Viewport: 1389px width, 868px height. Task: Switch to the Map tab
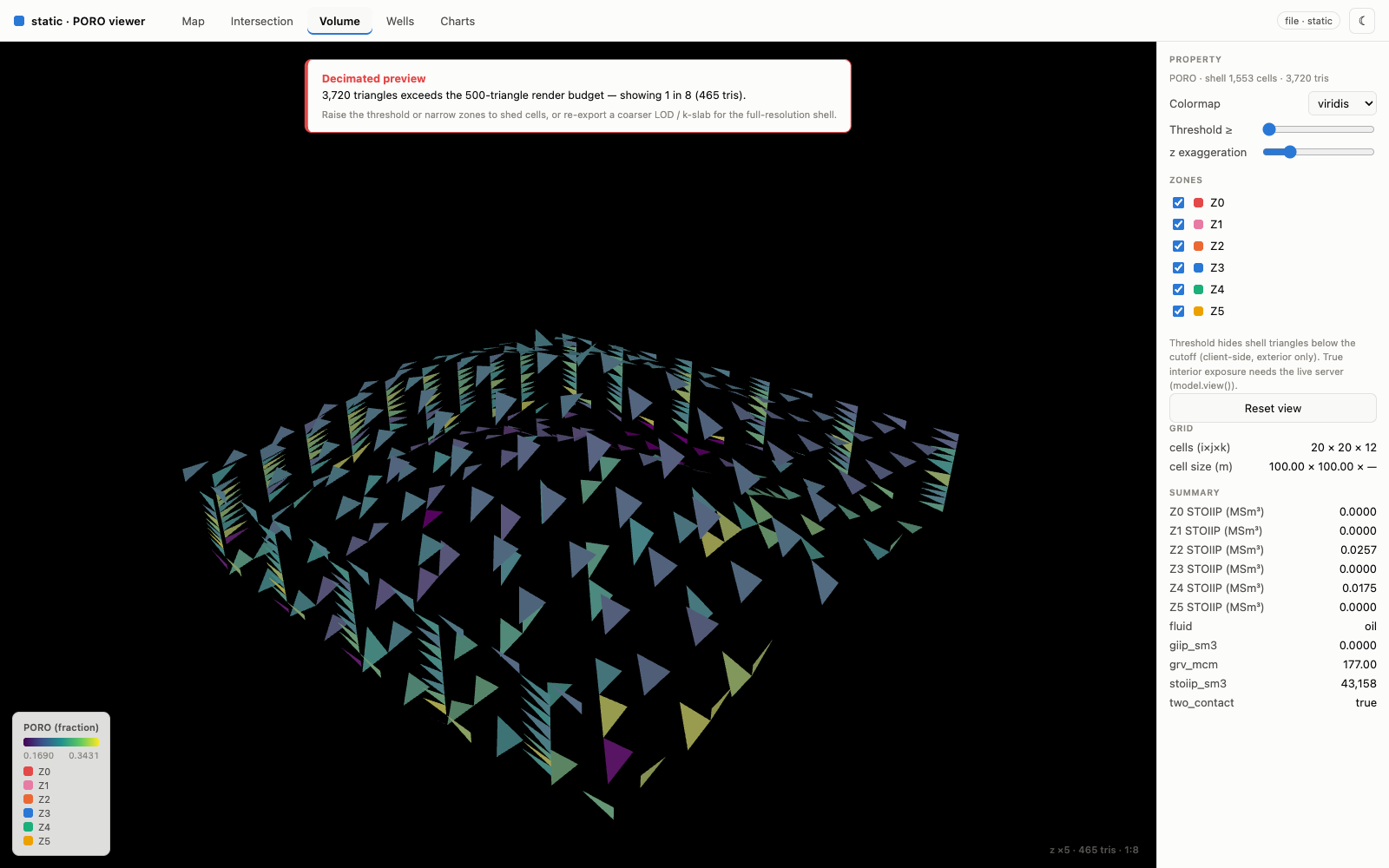(194, 21)
